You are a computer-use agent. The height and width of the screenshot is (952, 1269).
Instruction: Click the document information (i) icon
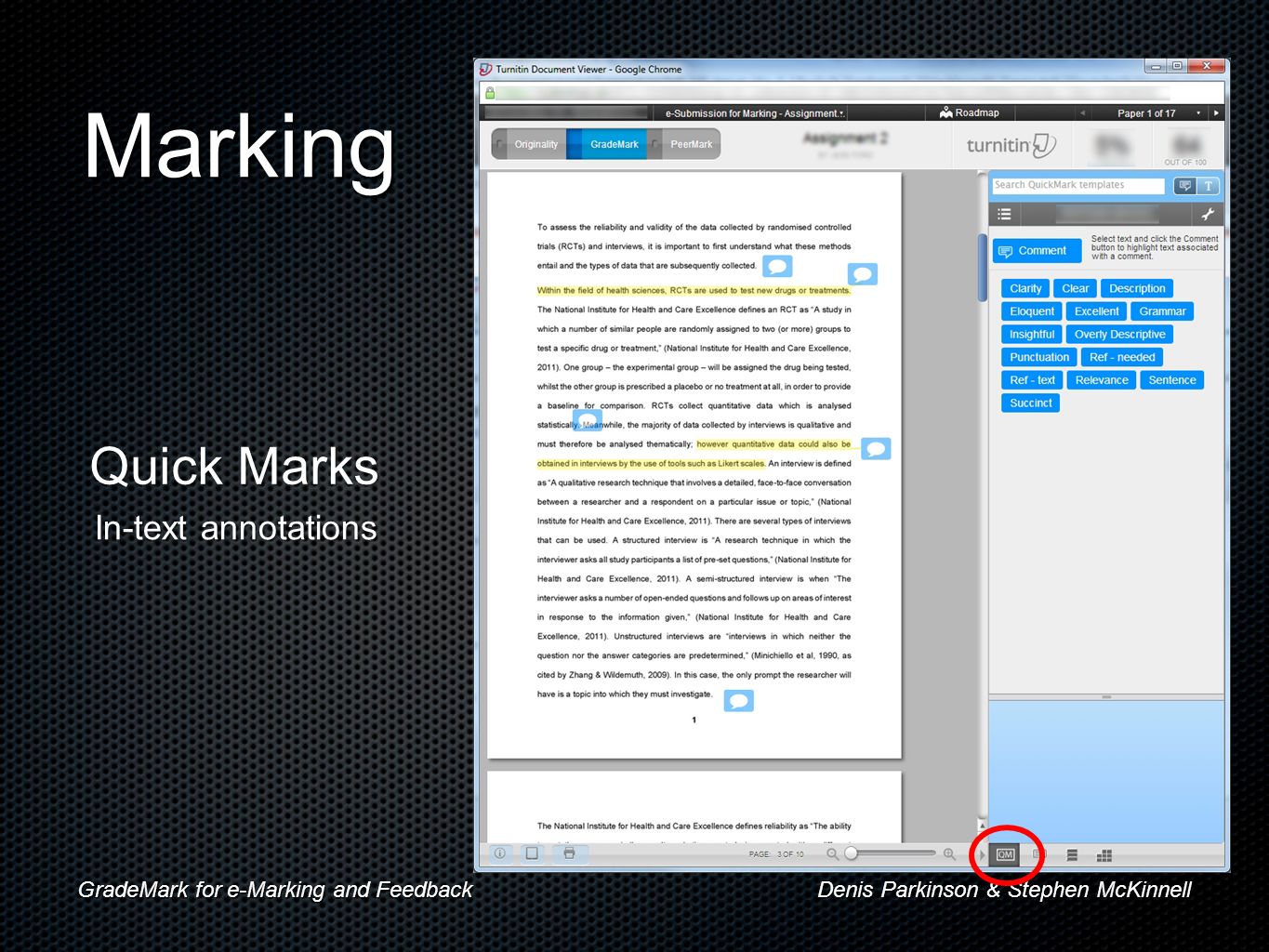[500, 853]
